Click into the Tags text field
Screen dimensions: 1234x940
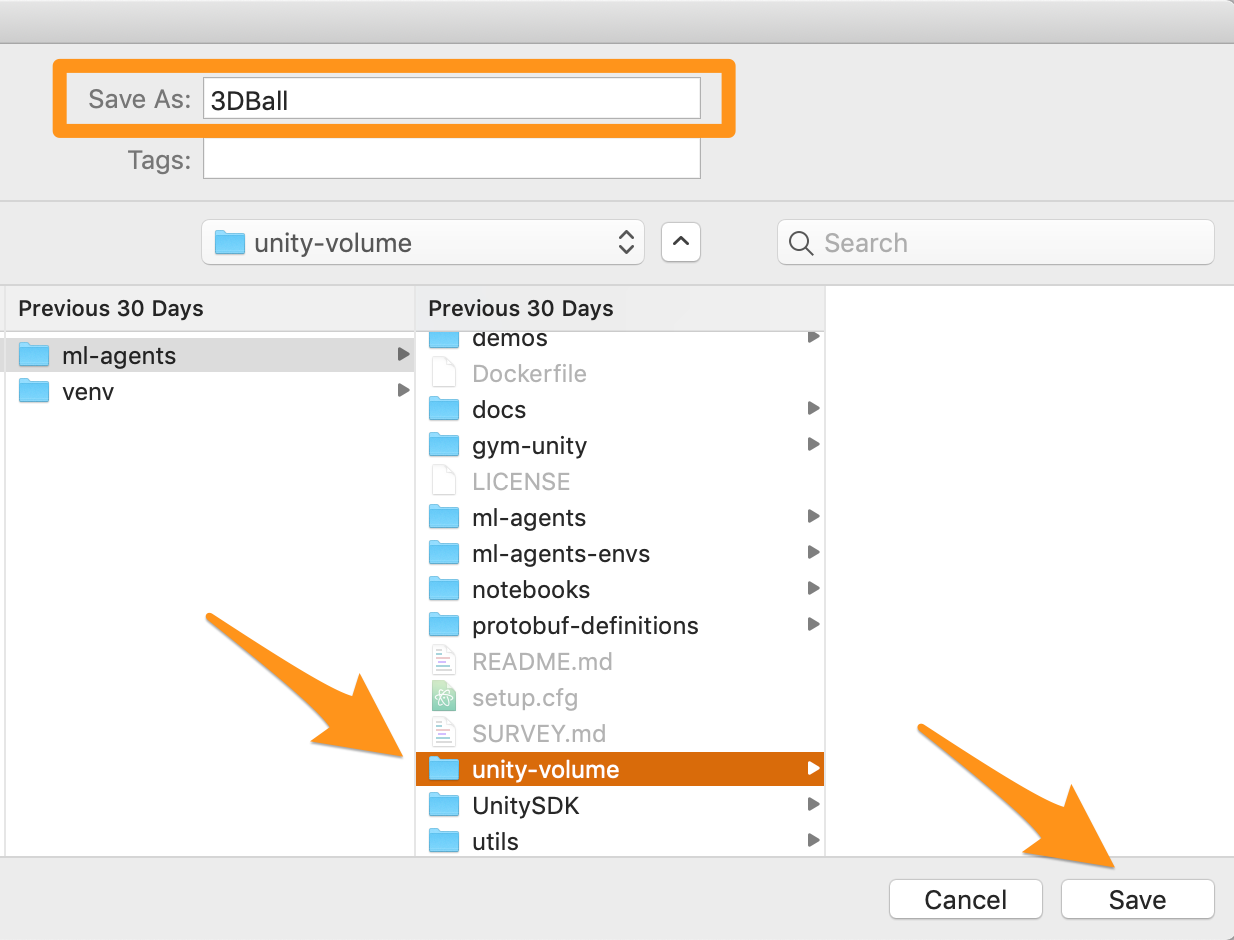click(x=451, y=159)
